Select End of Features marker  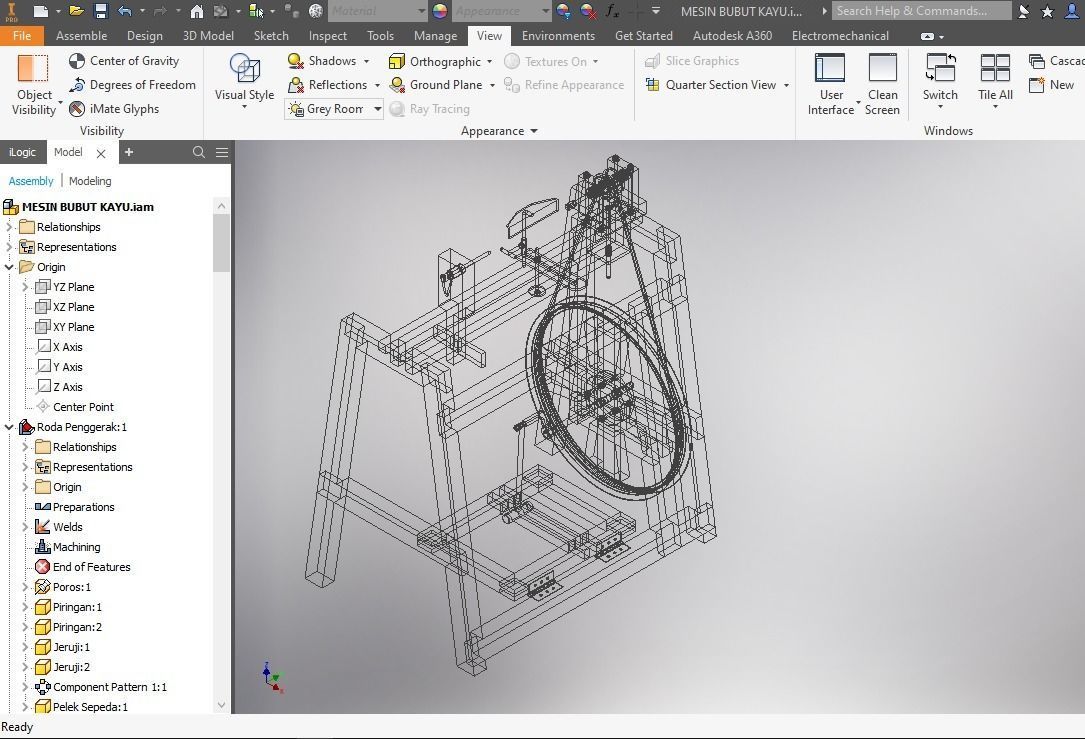tap(82, 567)
